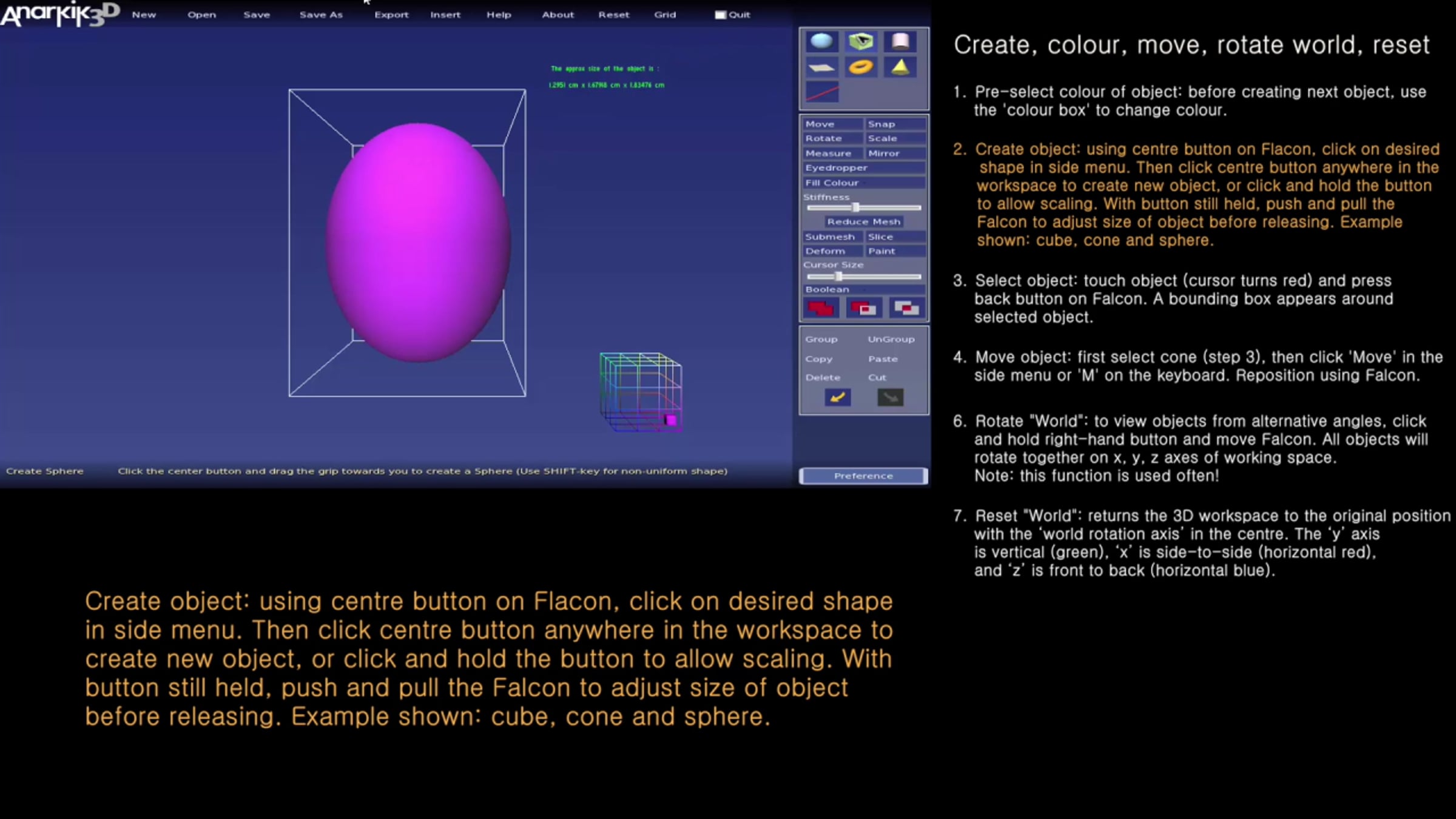This screenshot has height=819, width=1456.
Task: Select the red line tool icon
Action: coord(821,93)
